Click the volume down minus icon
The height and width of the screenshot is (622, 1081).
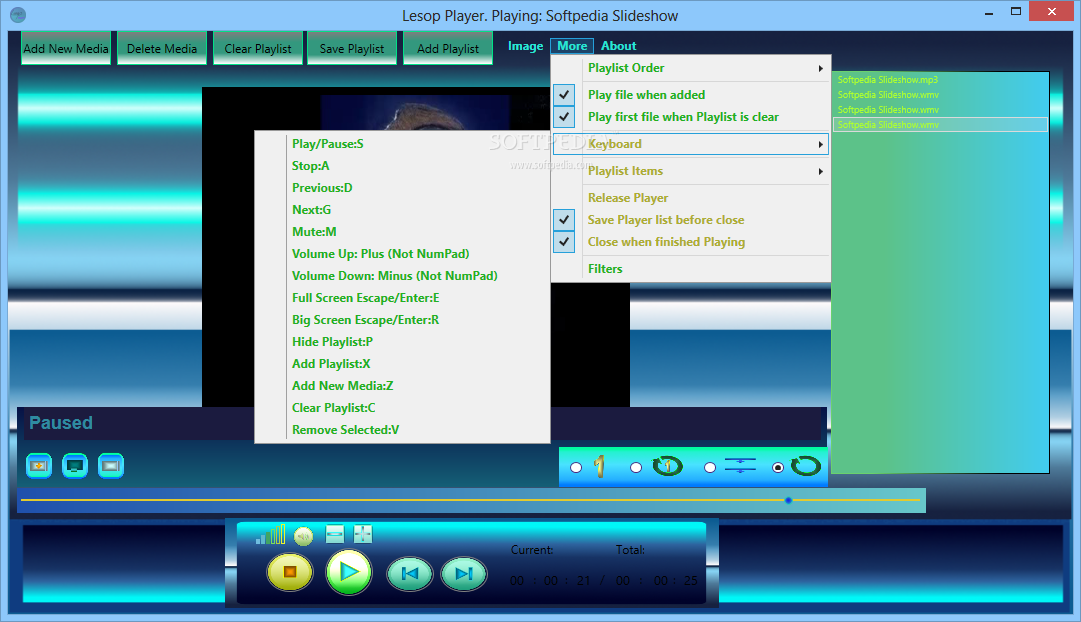334,534
